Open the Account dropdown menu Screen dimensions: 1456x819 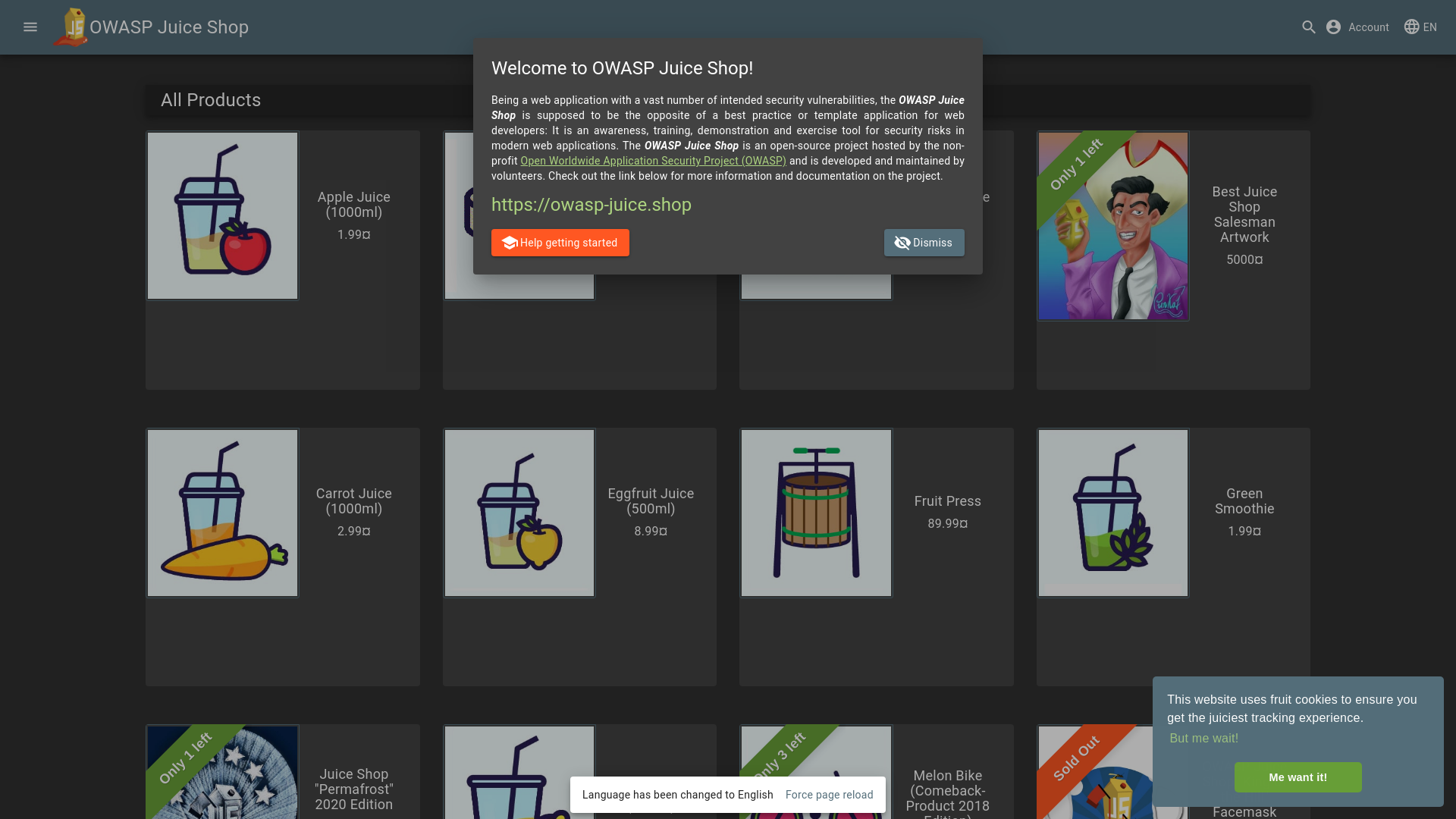pyautogui.click(x=1367, y=27)
